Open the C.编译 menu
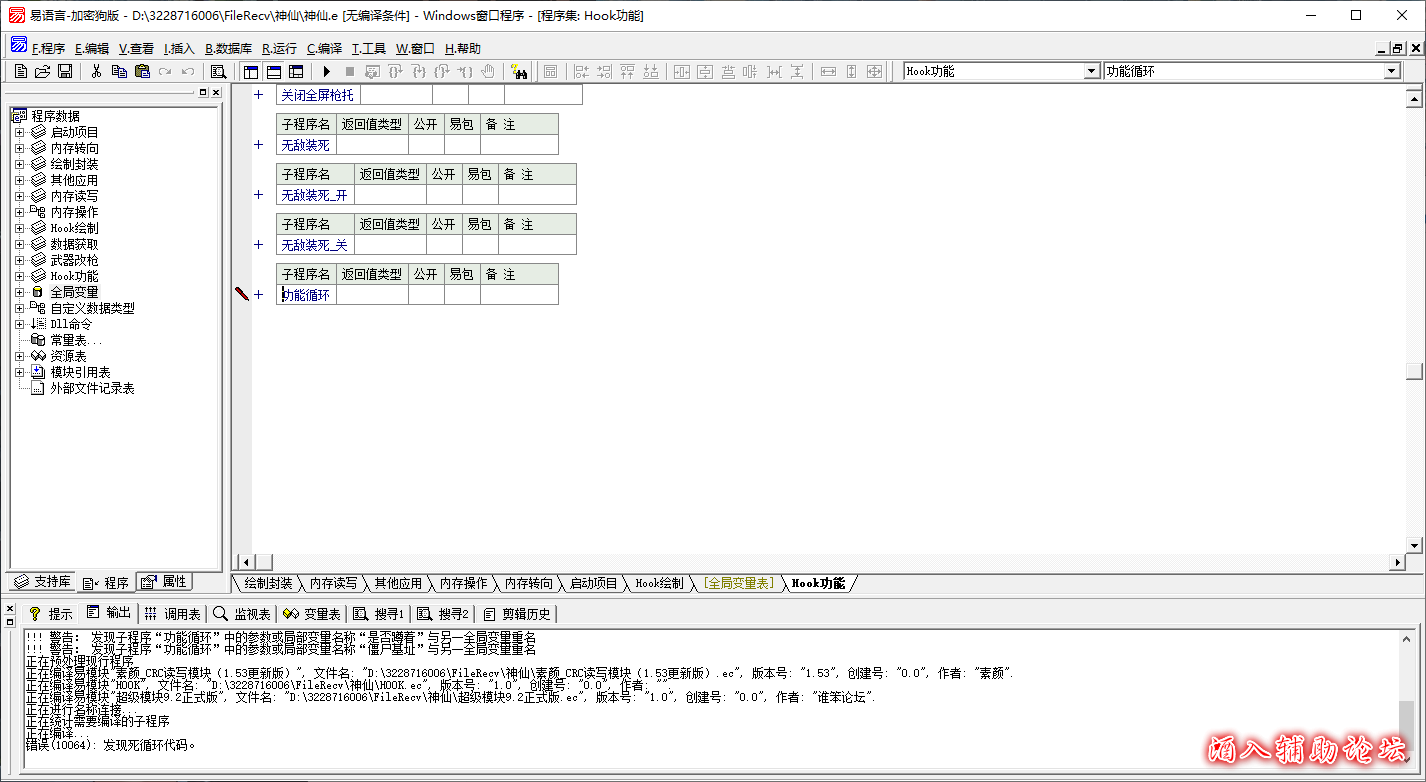Viewport: 1426px width, 782px height. [x=324, y=48]
